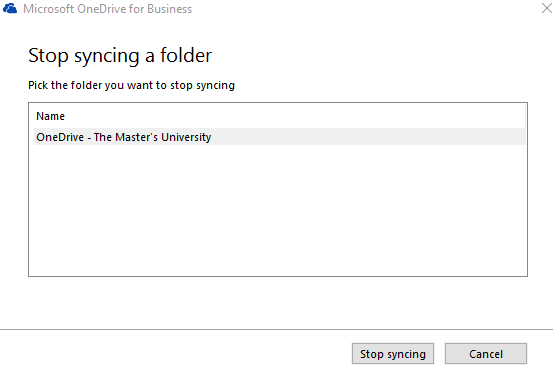This screenshot has height=370, width=553.
Task: Click the word Microsoft in the window title
Action: pyautogui.click(x=48, y=8)
